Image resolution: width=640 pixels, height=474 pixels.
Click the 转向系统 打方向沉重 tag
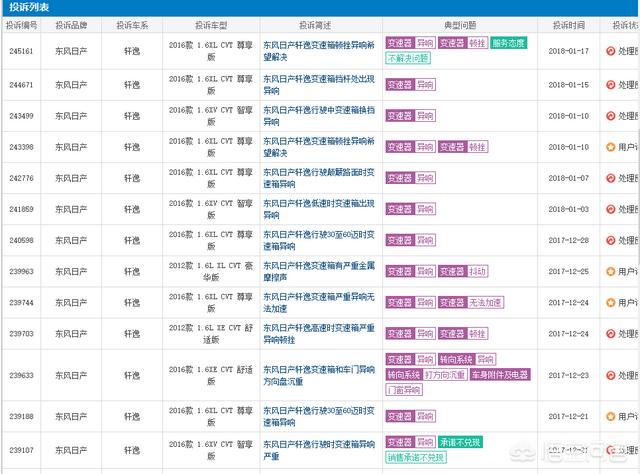pyautogui.click(x=427, y=375)
